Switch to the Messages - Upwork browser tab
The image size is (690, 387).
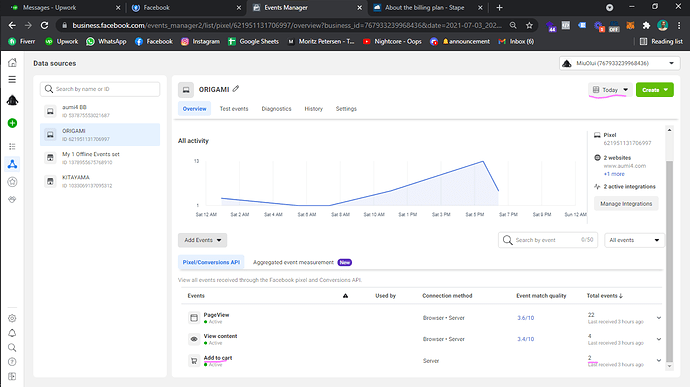65,7
